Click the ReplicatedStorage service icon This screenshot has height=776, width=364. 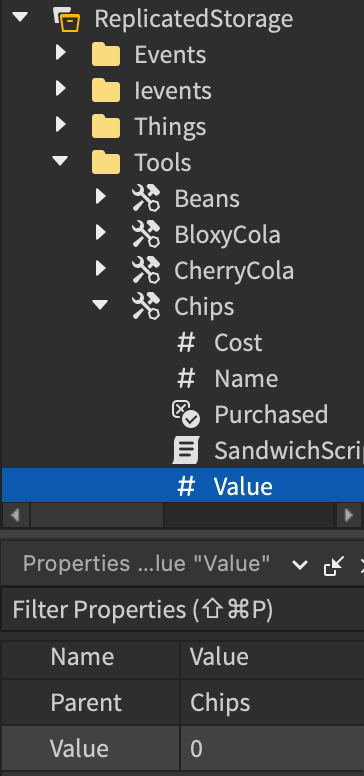[67, 19]
